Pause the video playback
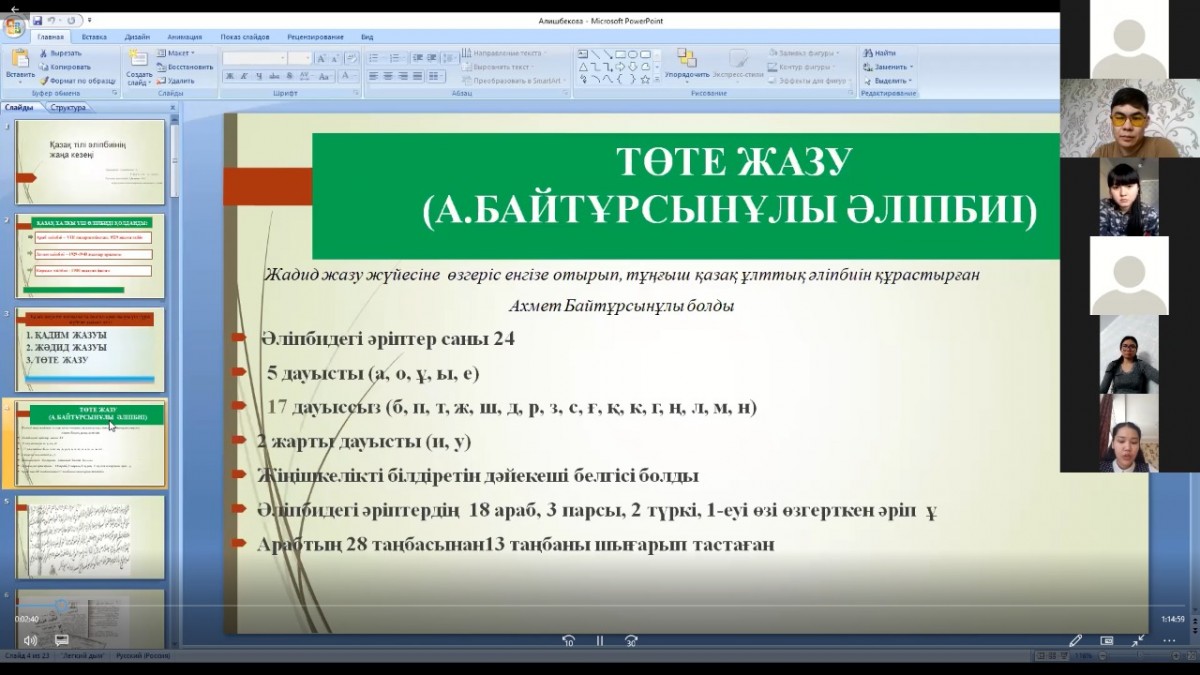 [600, 641]
